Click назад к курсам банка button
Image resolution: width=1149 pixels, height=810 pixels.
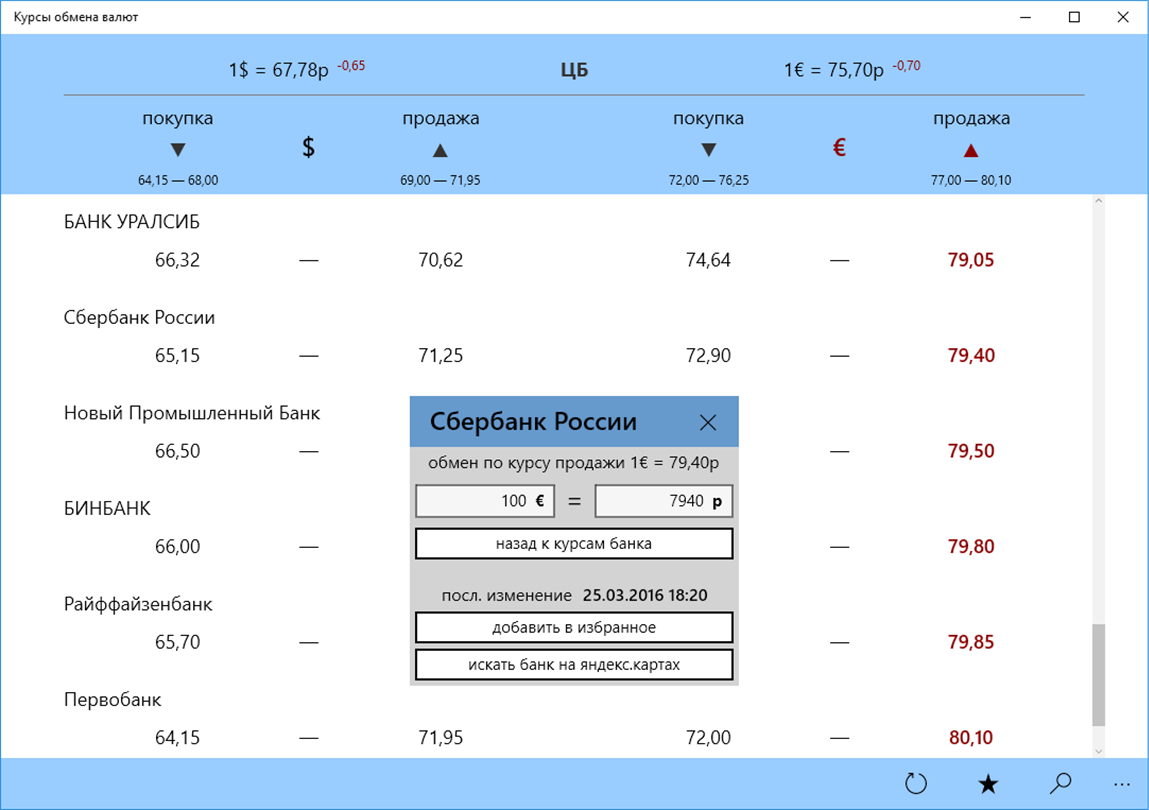pyautogui.click(x=574, y=544)
